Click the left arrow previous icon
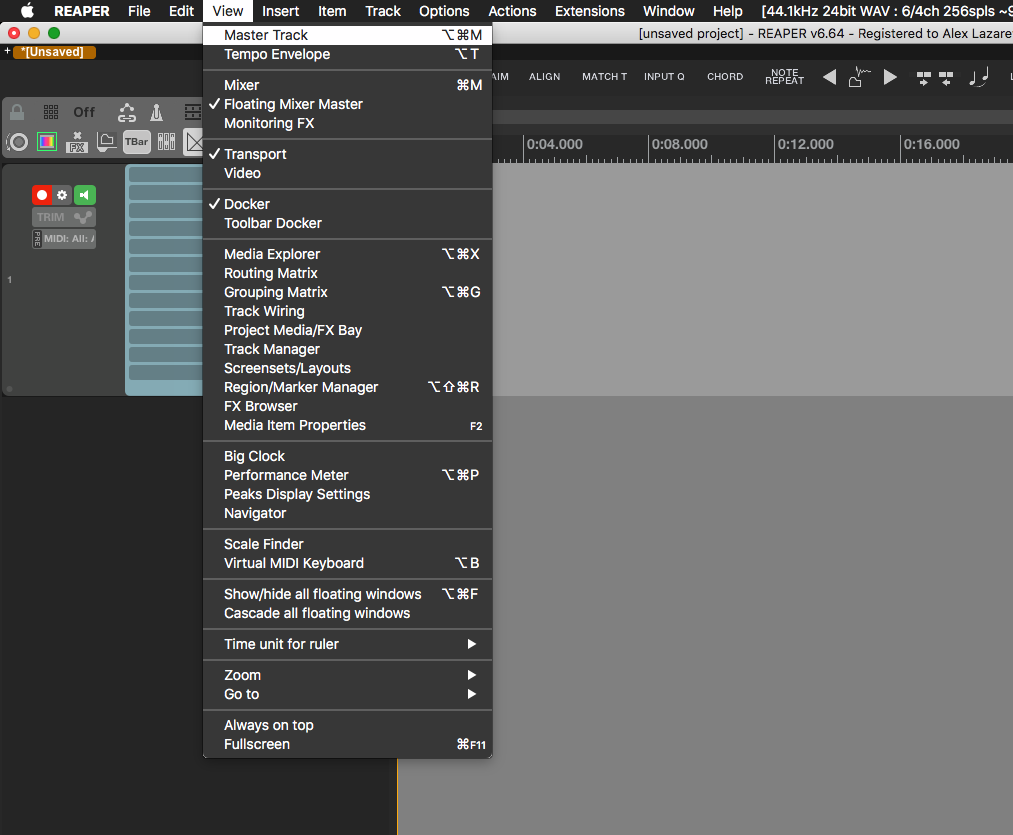The image size is (1013, 835). [x=830, y=78]
